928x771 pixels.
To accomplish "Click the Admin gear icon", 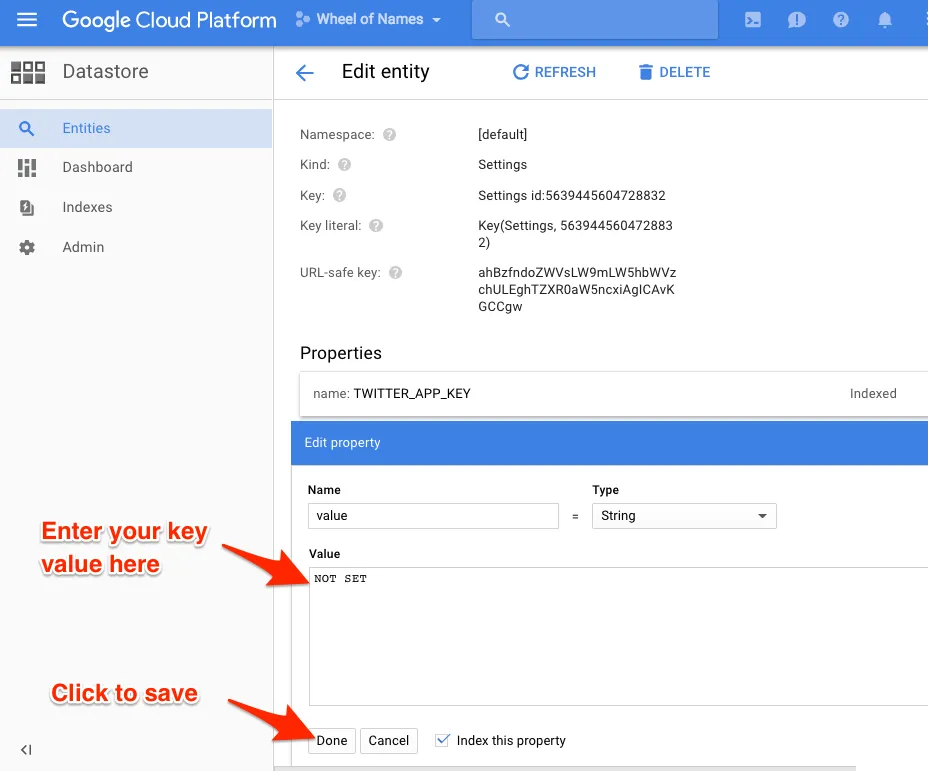I will (x=27, y=247).
